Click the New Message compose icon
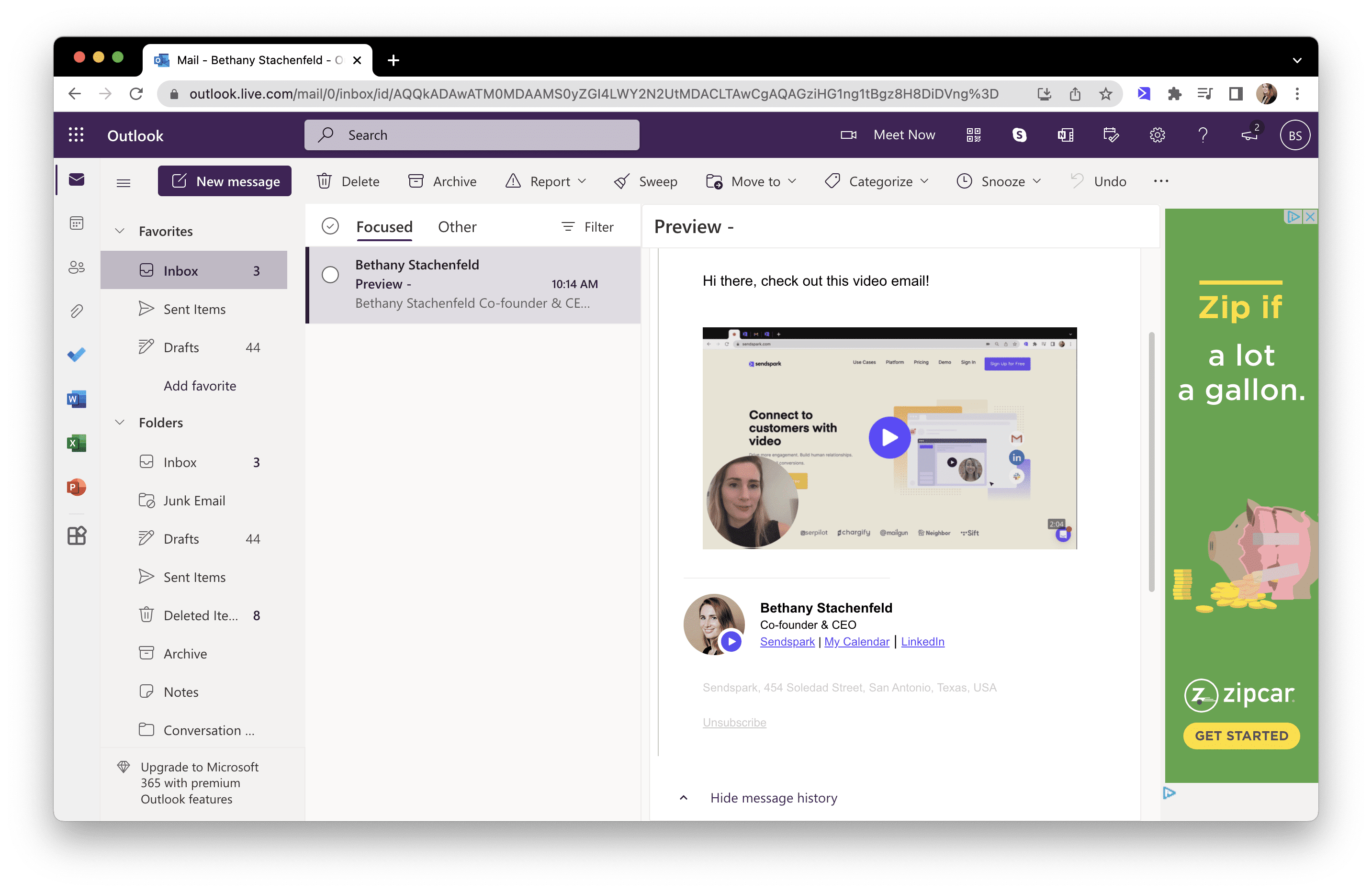 tap(178, 181)
